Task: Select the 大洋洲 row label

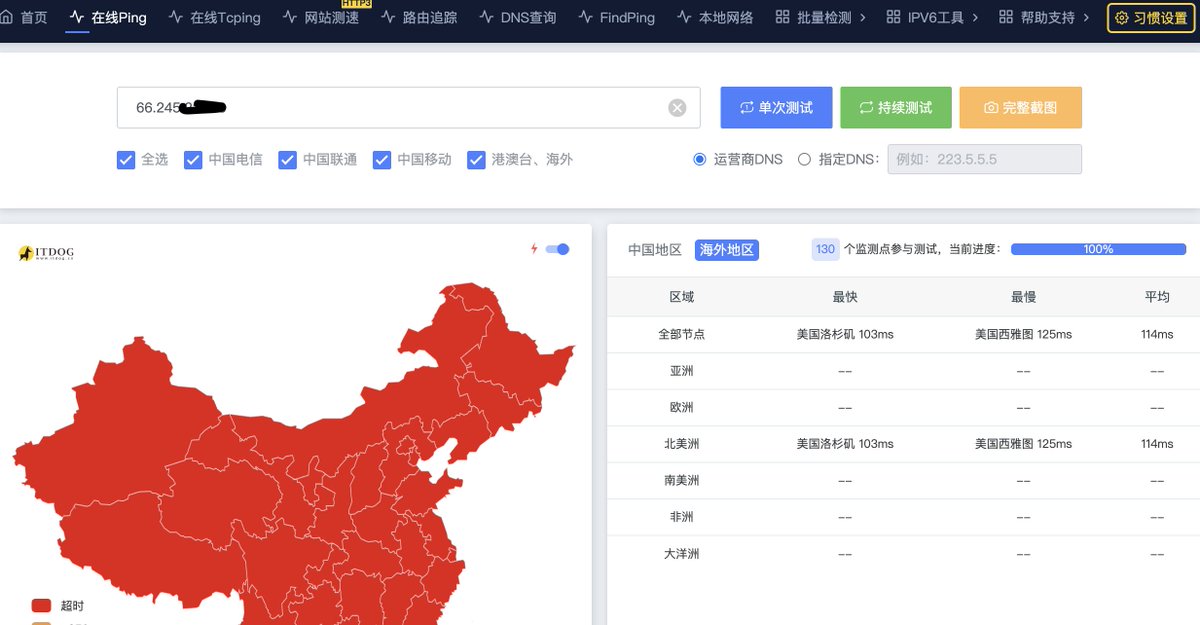Action: 681,553
